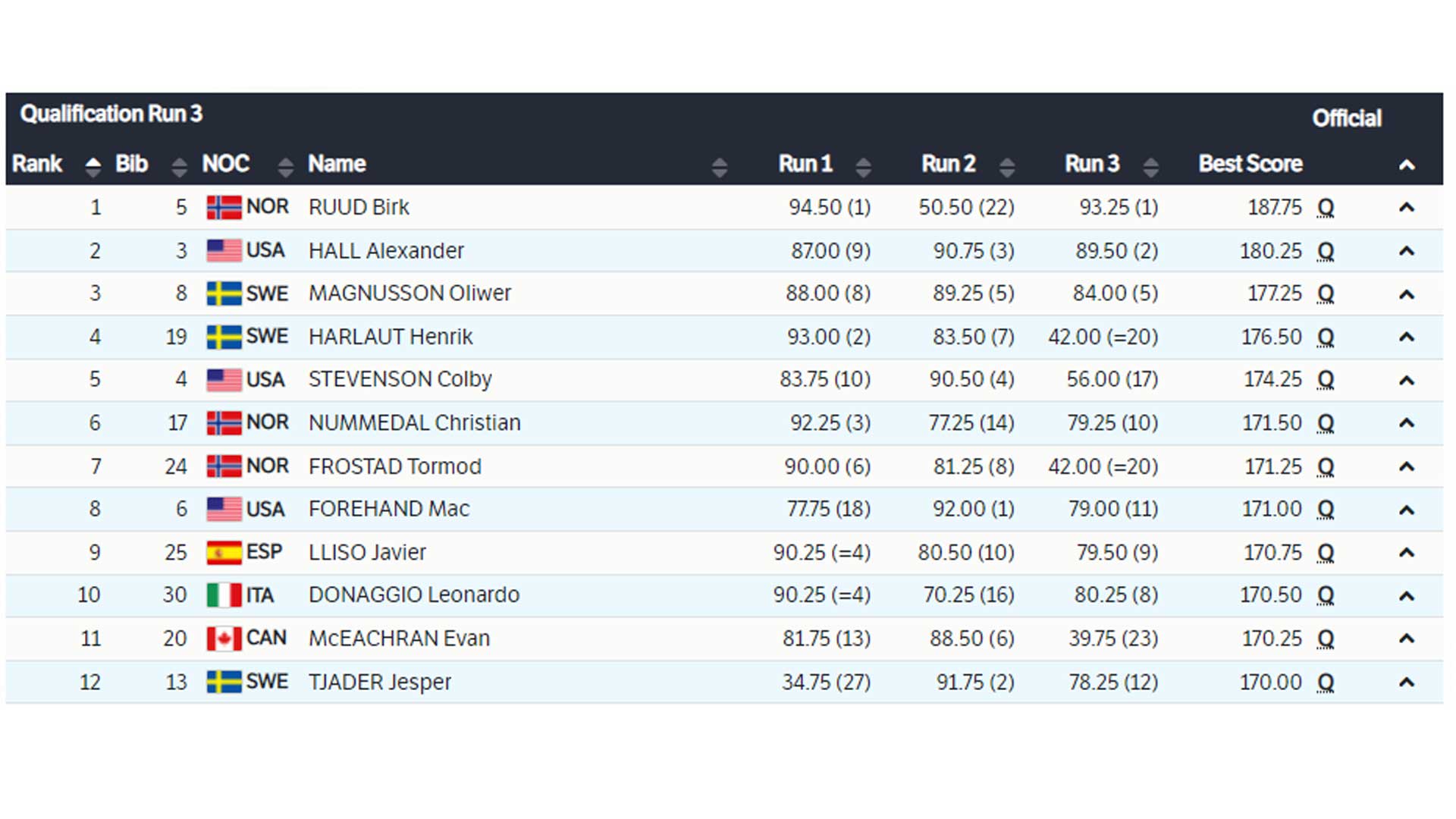Click USA flag next to HALL Alexander
1456x819 pixels.
pos(224,250)
